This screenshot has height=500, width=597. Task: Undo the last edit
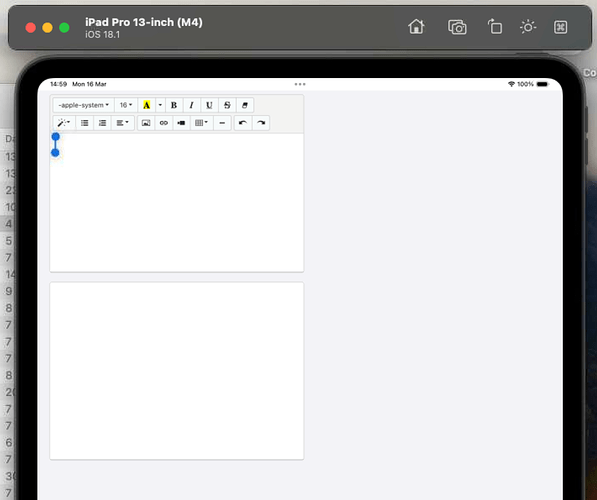click(x=243, y=123)
